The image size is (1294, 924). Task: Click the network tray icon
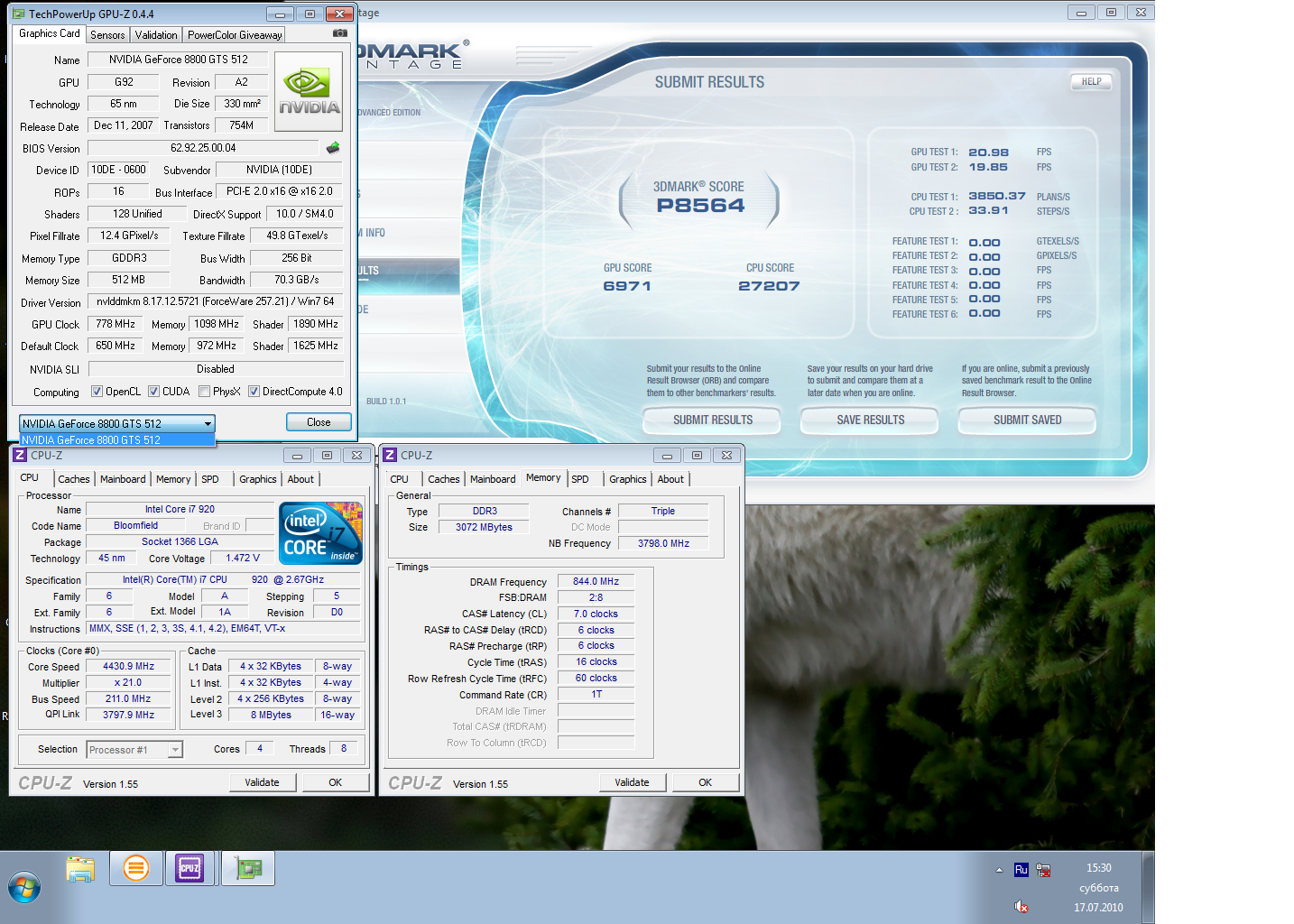[1044, 870]
